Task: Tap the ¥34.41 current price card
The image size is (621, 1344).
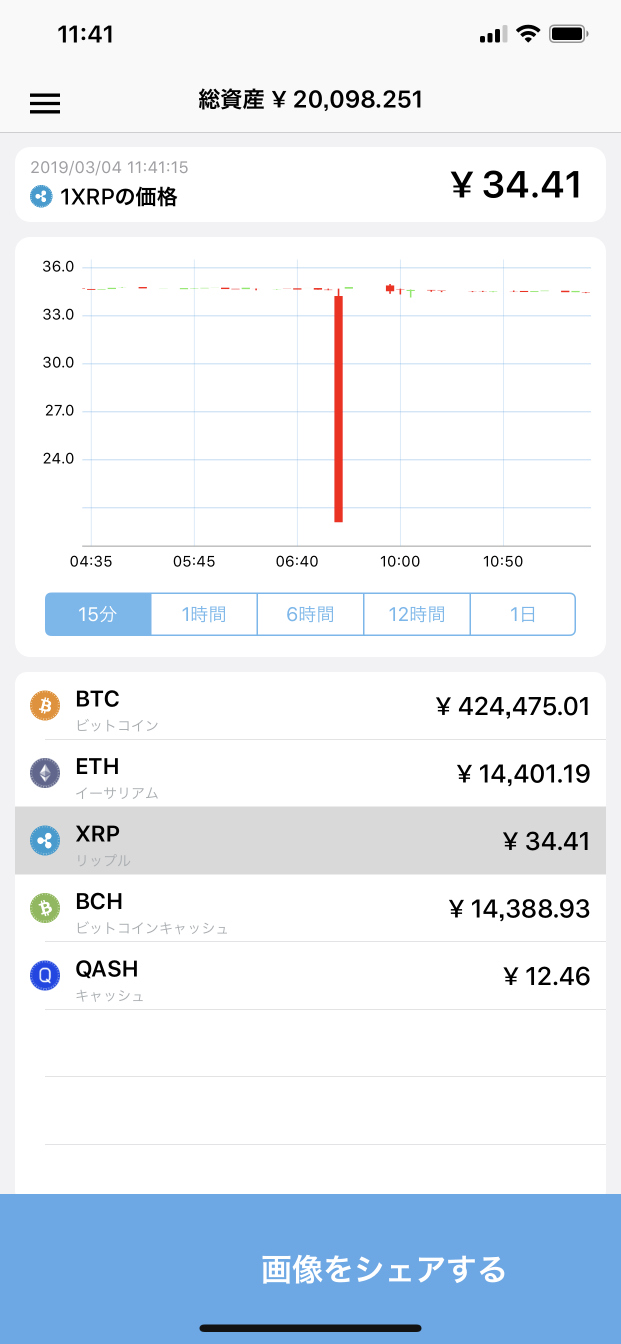Action: pyautogui.click(x=310, y=184)
